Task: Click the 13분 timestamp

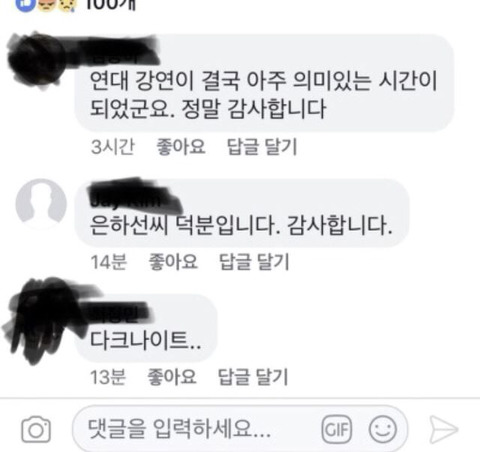Action: tap(108, 377)
